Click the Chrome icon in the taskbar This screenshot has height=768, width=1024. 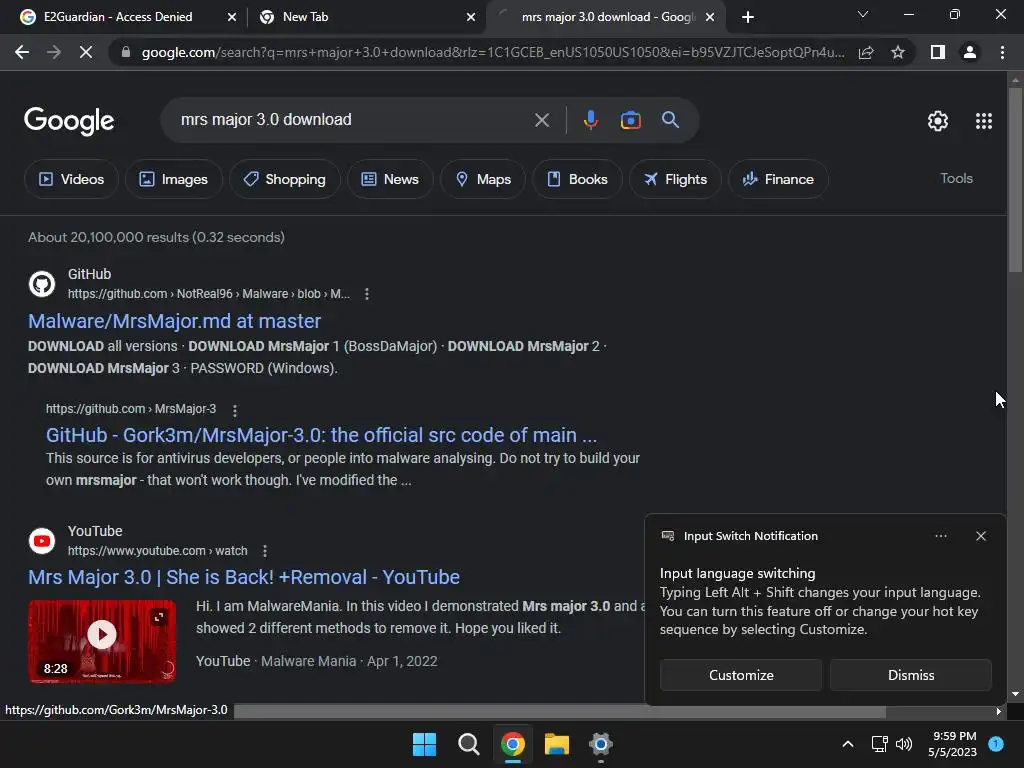[513, 744]
